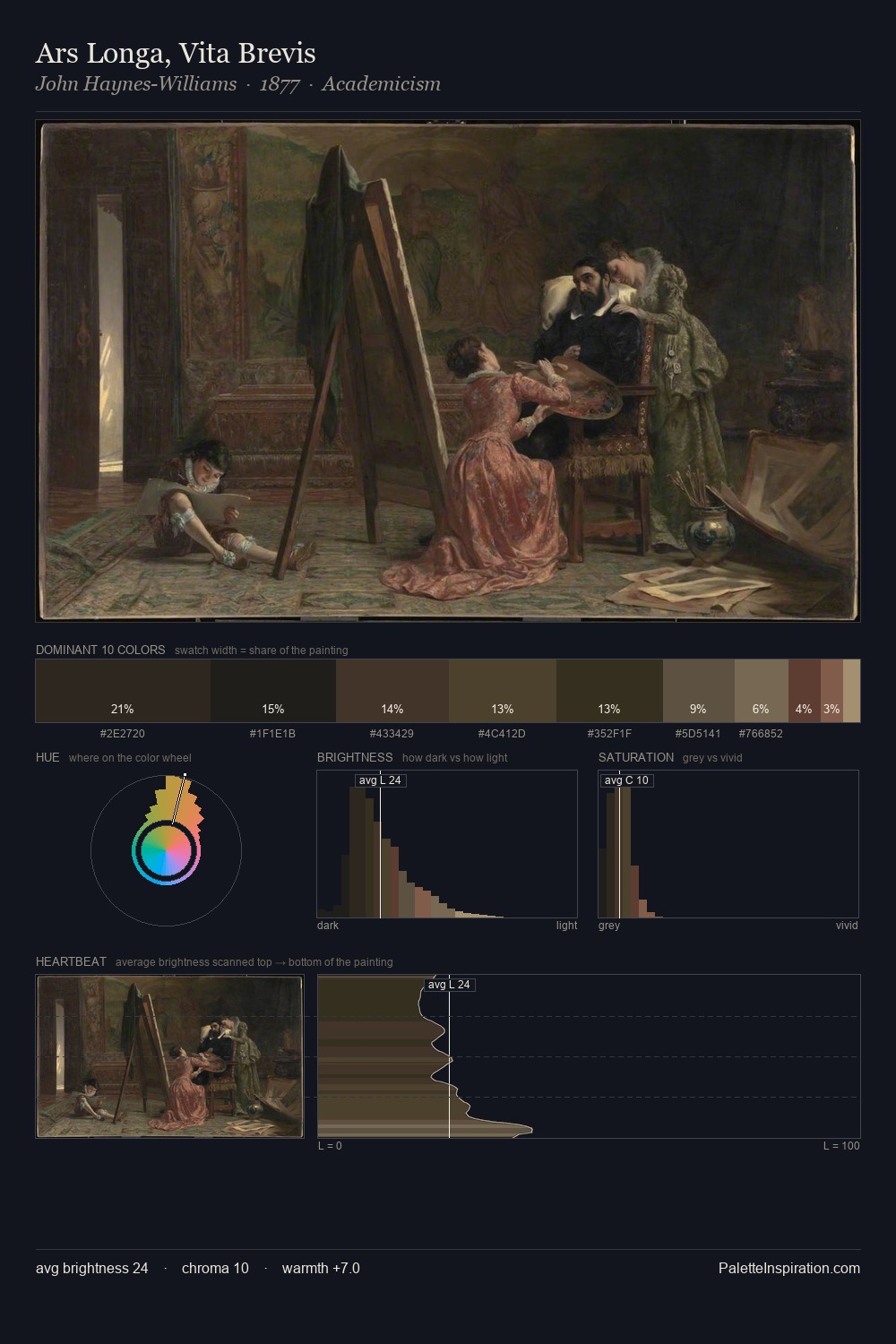This screenshot has width=896, height=1344.
Task: Click the small Heartbeat painting thumbnail
Action: 170,1056
